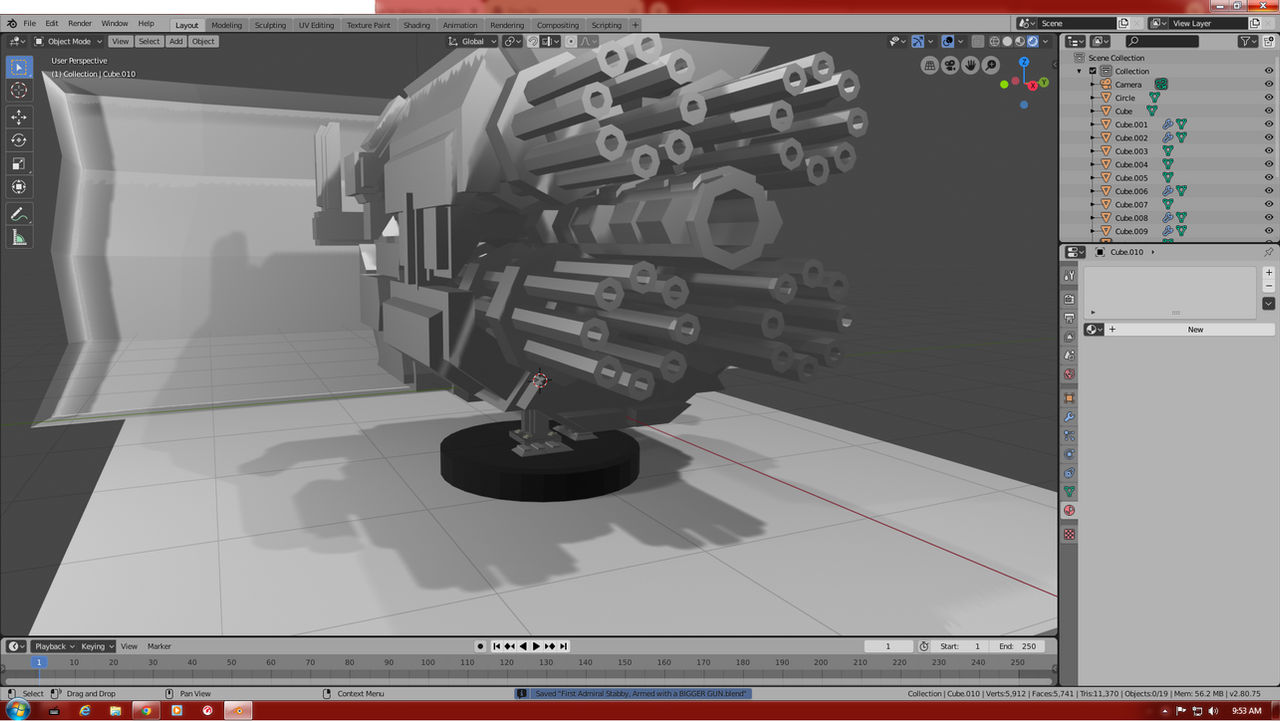Select the Measure tool

(x=19, y=237)
